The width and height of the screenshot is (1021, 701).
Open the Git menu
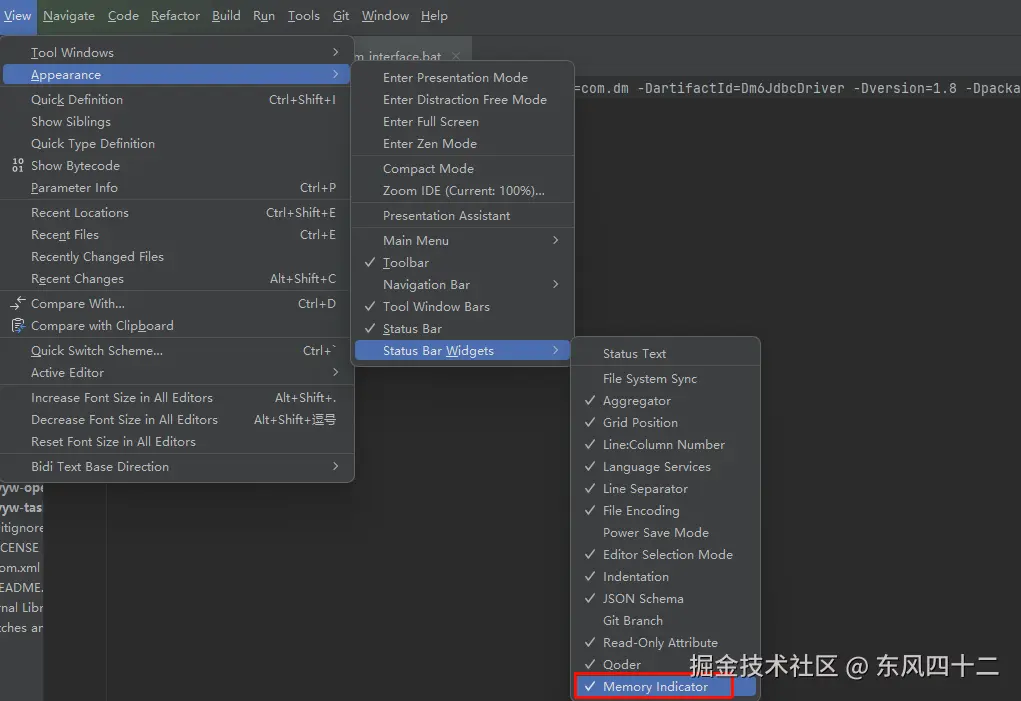click(x=340, y=15)
